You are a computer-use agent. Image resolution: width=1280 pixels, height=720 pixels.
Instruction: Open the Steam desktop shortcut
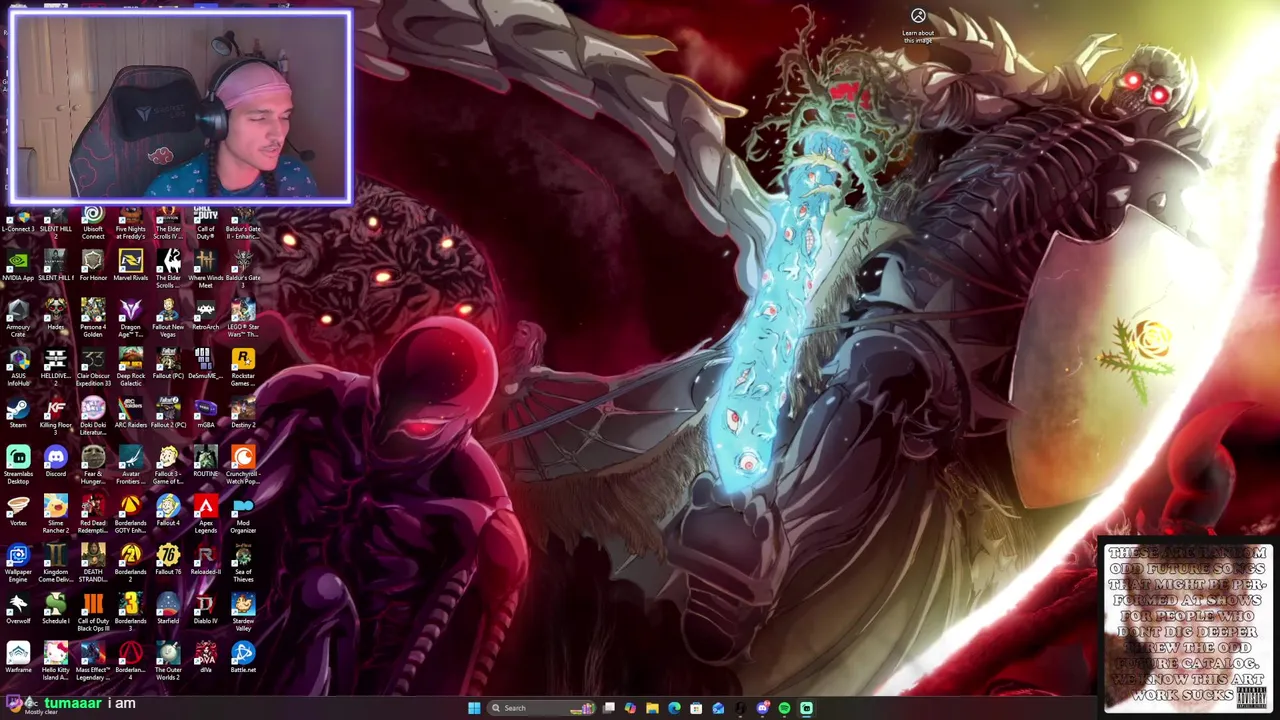18,414
